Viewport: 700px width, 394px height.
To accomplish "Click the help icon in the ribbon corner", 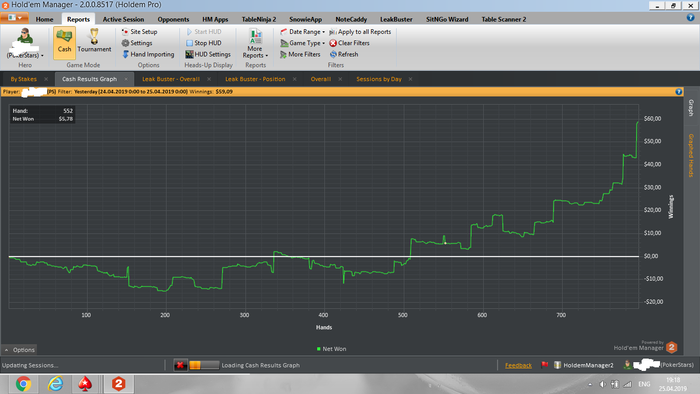I will pyautogui.click(x=691, y=17).
